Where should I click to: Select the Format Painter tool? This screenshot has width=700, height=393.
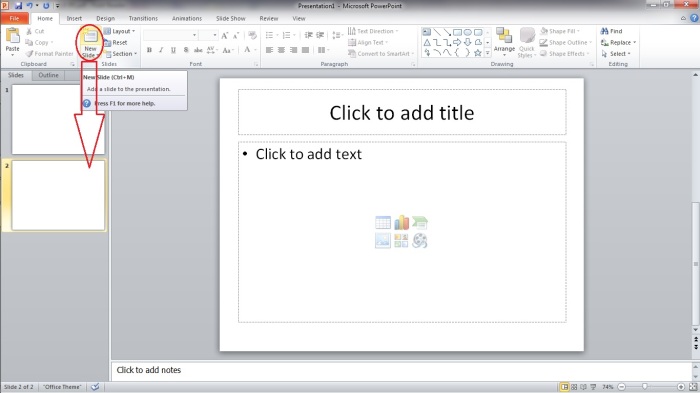pyautogui.click(x=49, y=54)
